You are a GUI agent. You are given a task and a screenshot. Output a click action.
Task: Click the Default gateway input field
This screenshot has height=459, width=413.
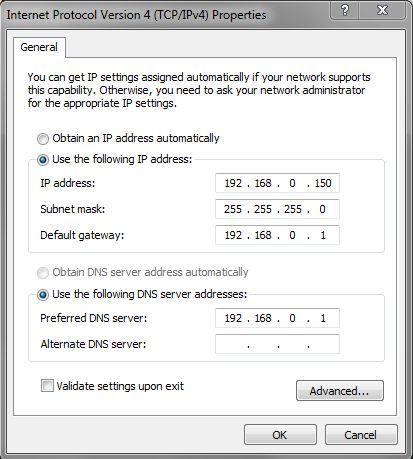[x=277, y=235]
